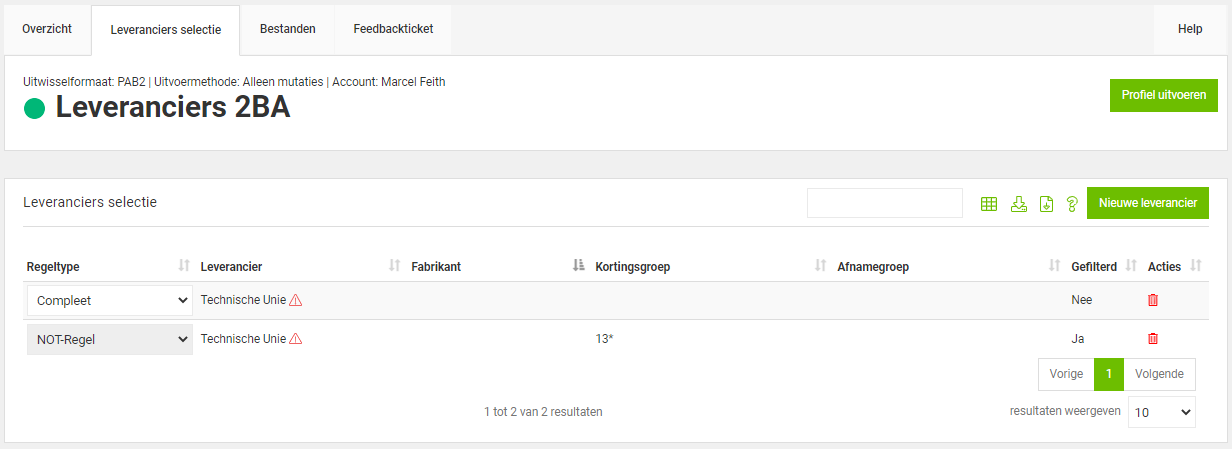The height and width of the screenshot is (449, 1232).
Task: Sort by the Gefilterd column
Action: (x=1131, y=266)
